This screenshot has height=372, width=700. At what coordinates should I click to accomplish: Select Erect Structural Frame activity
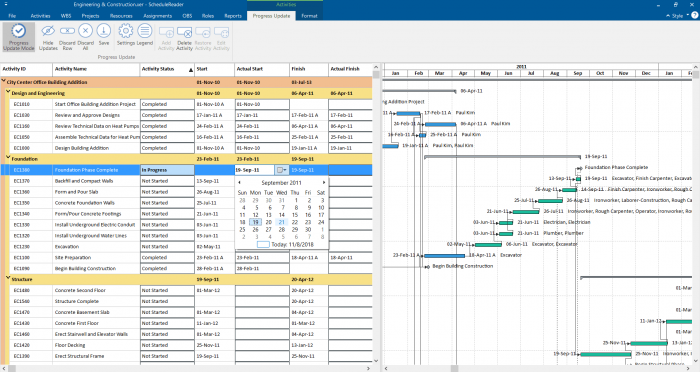point(79,356)
